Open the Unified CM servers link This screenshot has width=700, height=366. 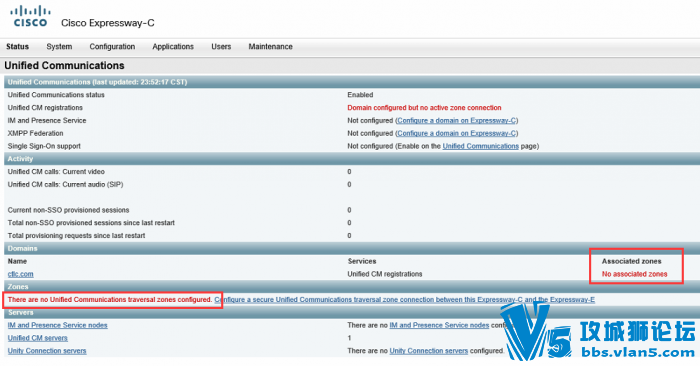(38, 338)
